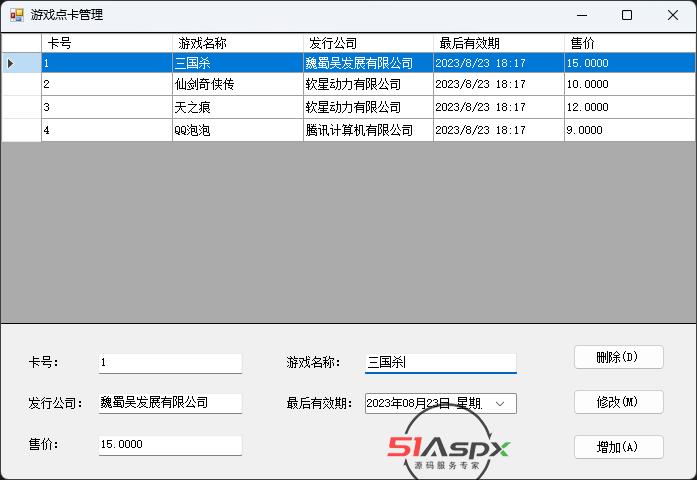This screenshot has height=480, width=697.
Task: Maximize the 游戏点卡管理 window
Action: (x=627, y=15)
